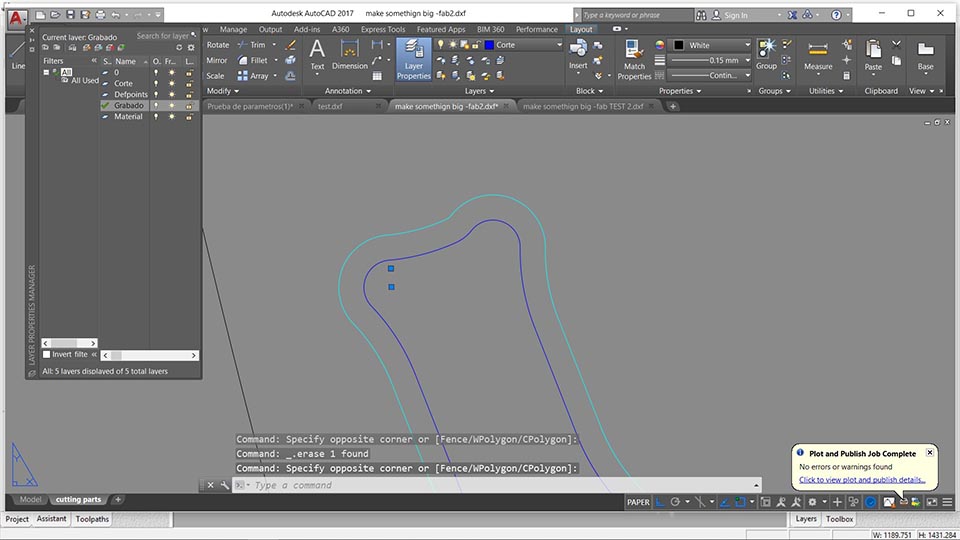Screen dimensions: 960x540
Task: Click to view plot and publish details link
Action: pyautogui.click(x=861, y=480)
